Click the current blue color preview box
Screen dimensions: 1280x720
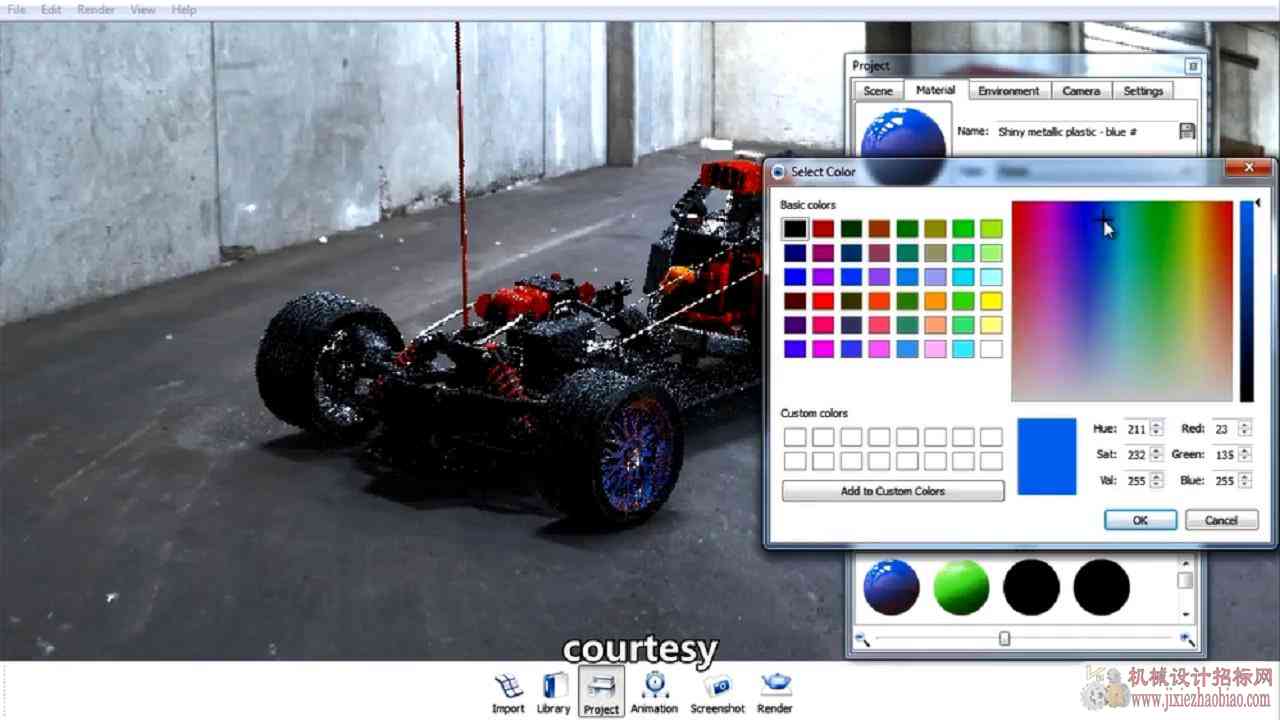pos(1047,456)
